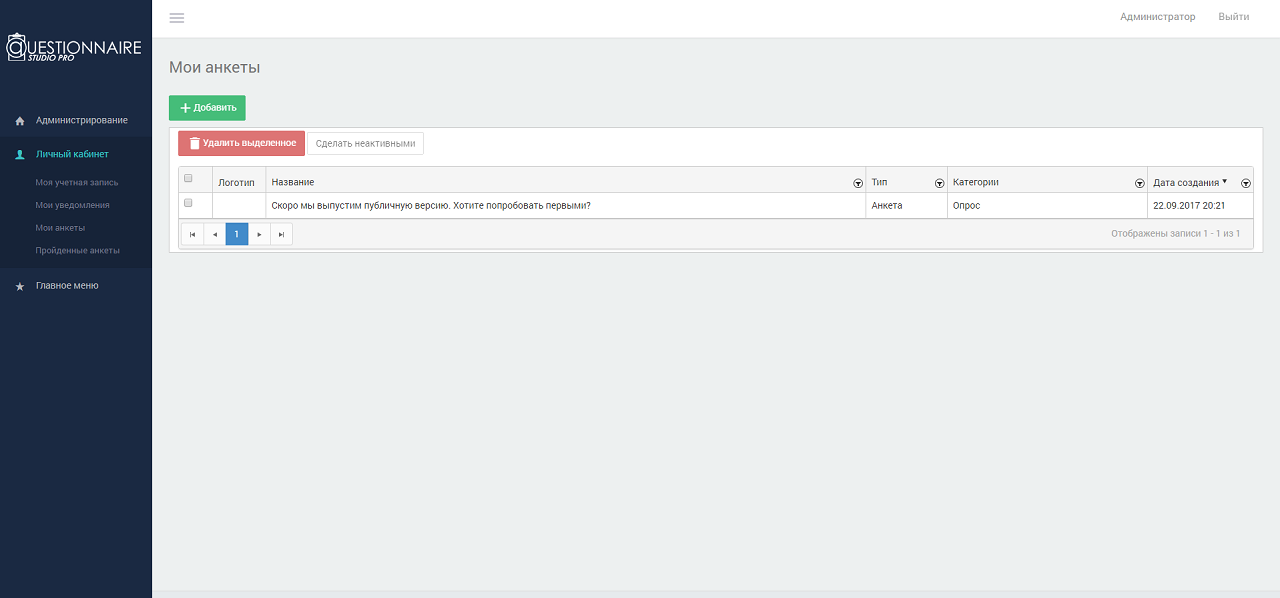This screenshot has height=598, width=1280.
Task: Open Пройденные анкеты
Action: pyautogui.click(x=77, y=250)
